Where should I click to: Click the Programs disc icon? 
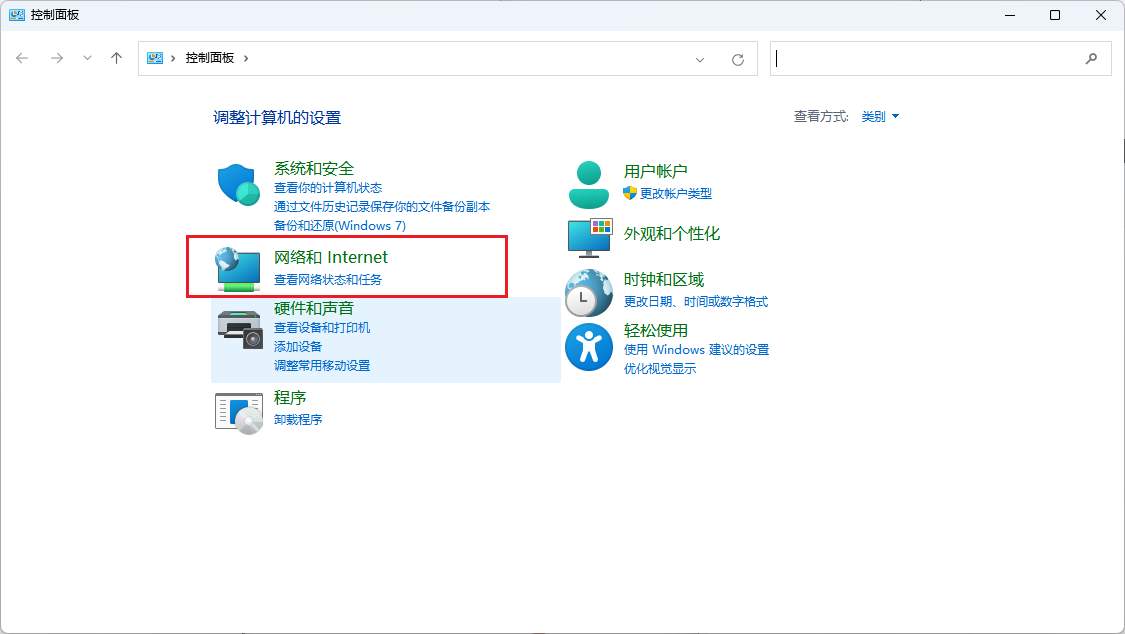pyautogui.click(x=239, y=411)
